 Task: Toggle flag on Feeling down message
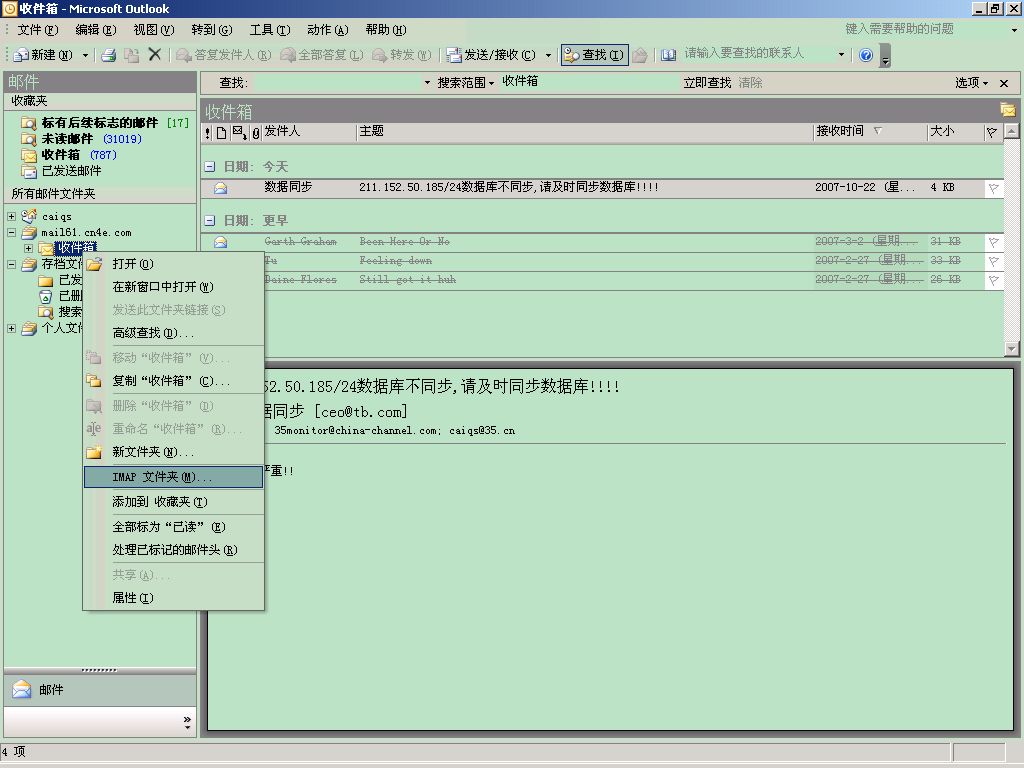[x=993, y=261]
